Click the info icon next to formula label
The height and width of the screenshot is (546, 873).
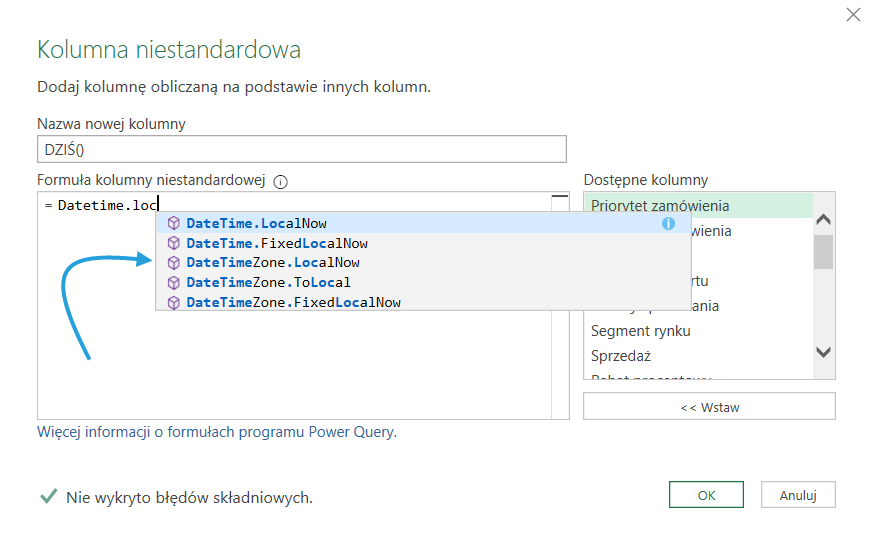pos(280,182)
